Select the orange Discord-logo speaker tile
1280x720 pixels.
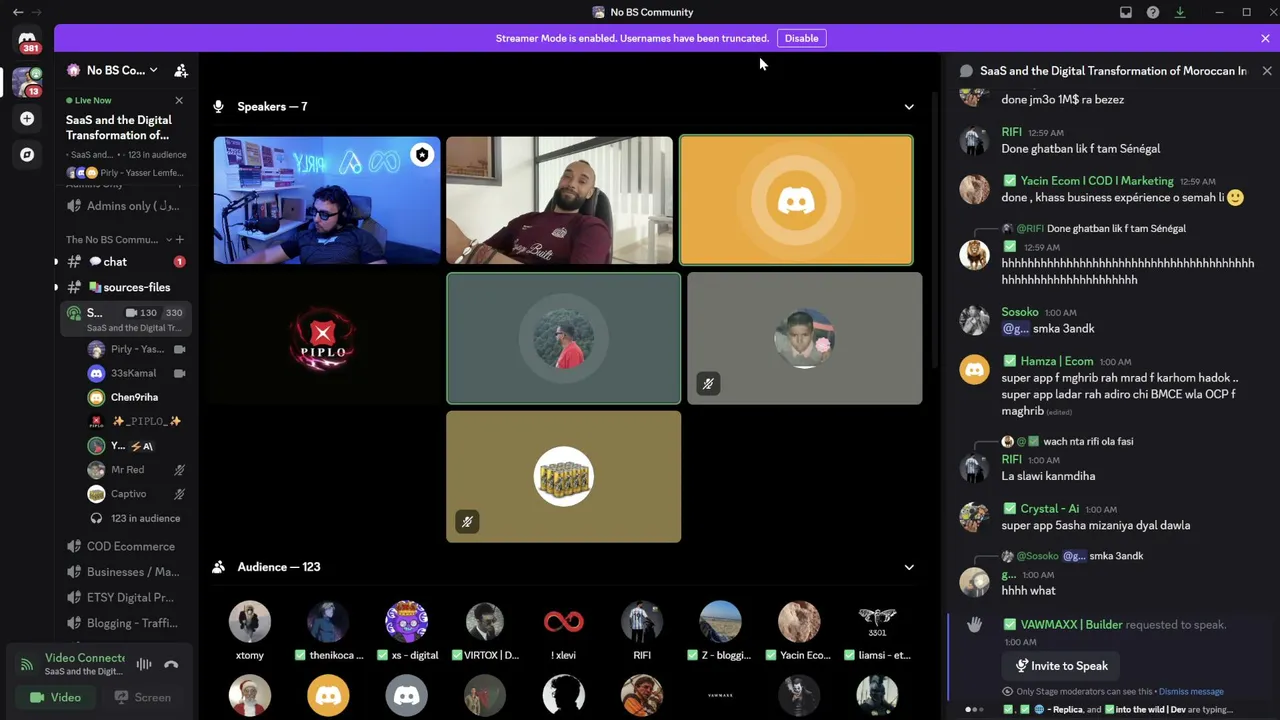coord(796,200)
